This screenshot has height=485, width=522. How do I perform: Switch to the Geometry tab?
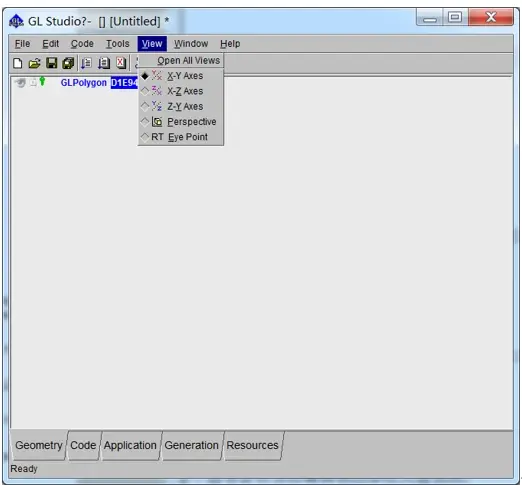tap(39, 445)
